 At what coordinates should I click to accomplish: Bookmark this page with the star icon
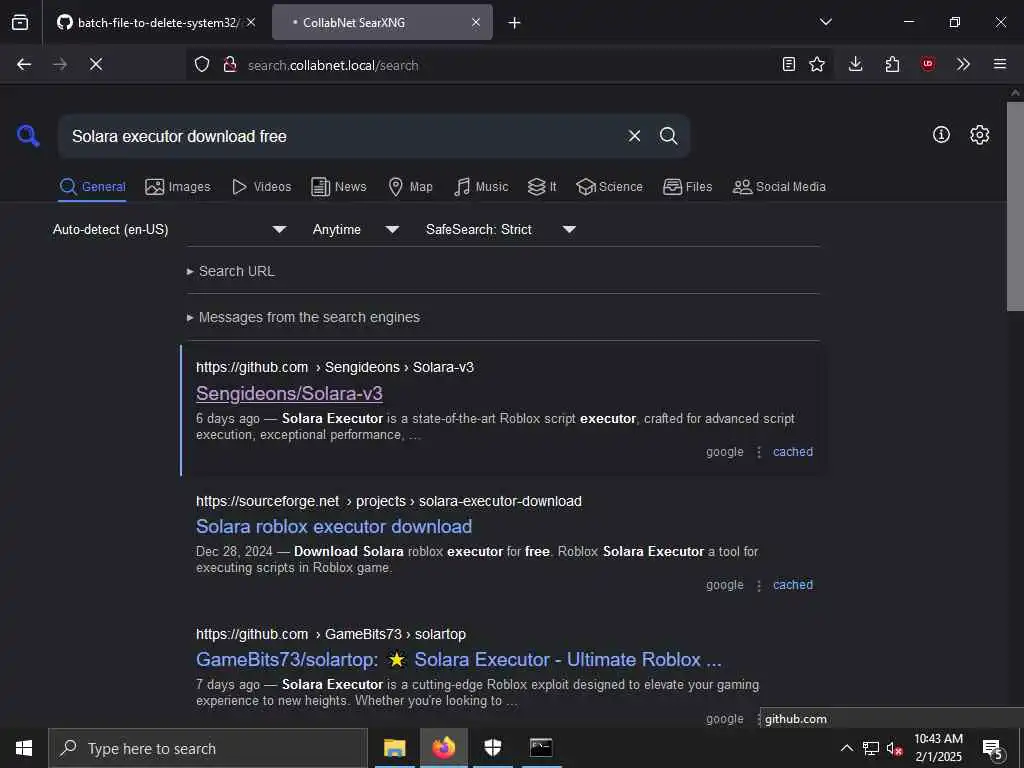[817, 64]
